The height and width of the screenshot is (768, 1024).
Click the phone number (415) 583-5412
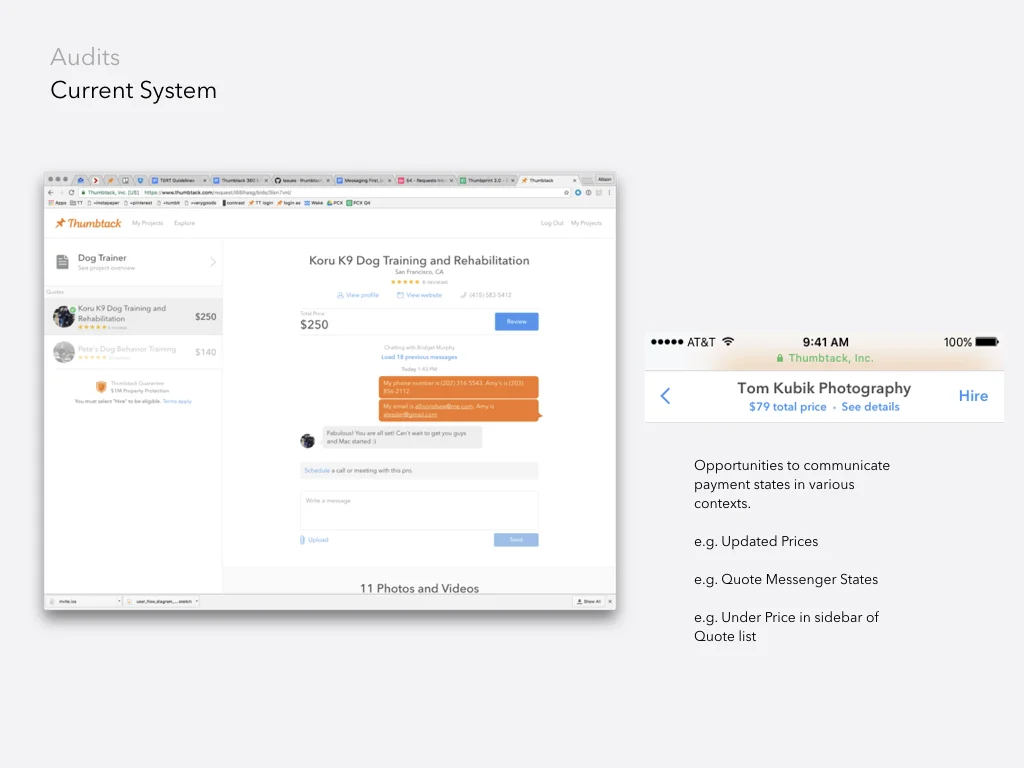[486, 295]
